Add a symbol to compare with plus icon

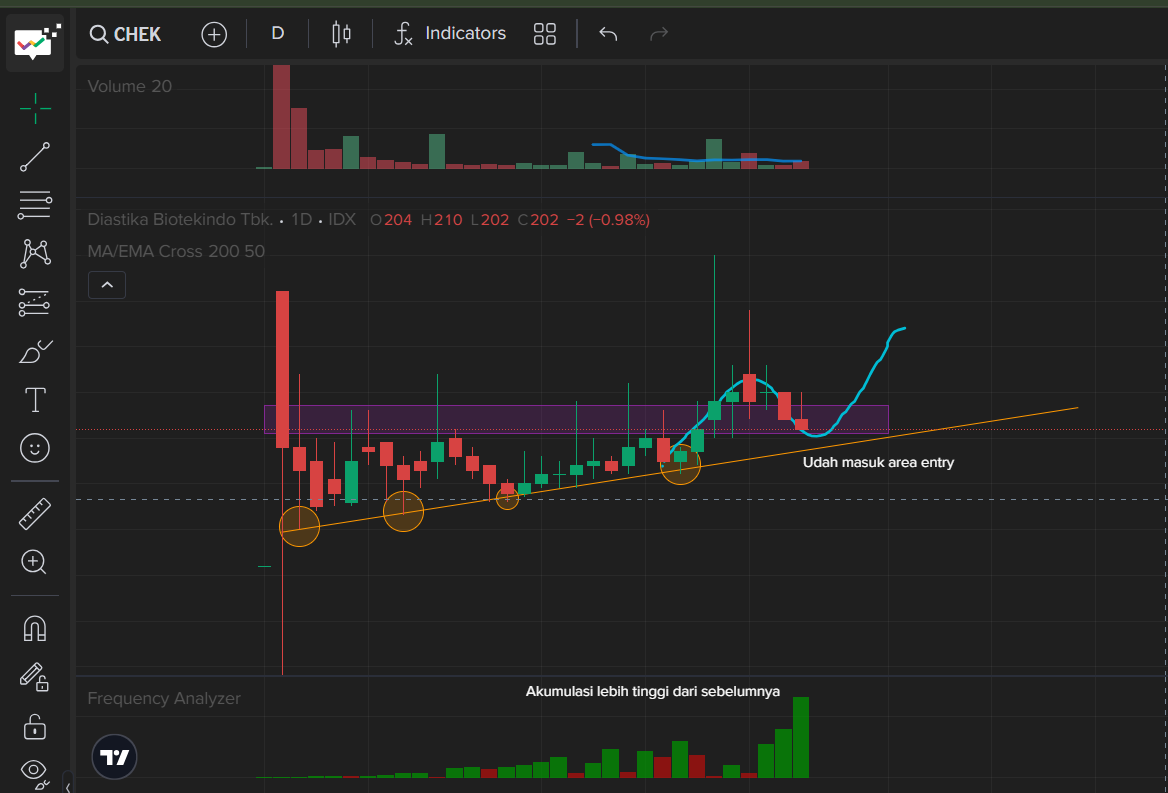[214, 34]
